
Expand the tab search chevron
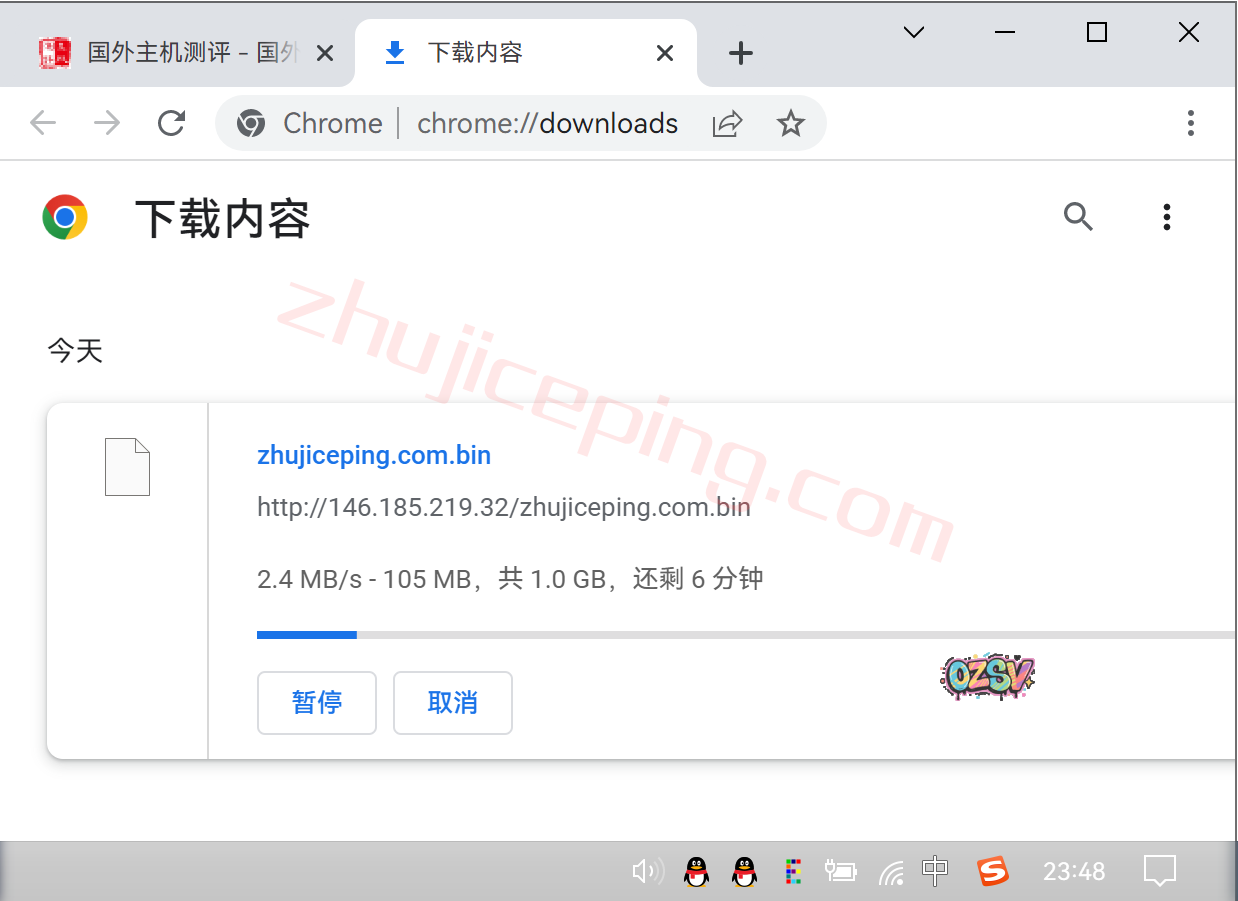point(913,32)
